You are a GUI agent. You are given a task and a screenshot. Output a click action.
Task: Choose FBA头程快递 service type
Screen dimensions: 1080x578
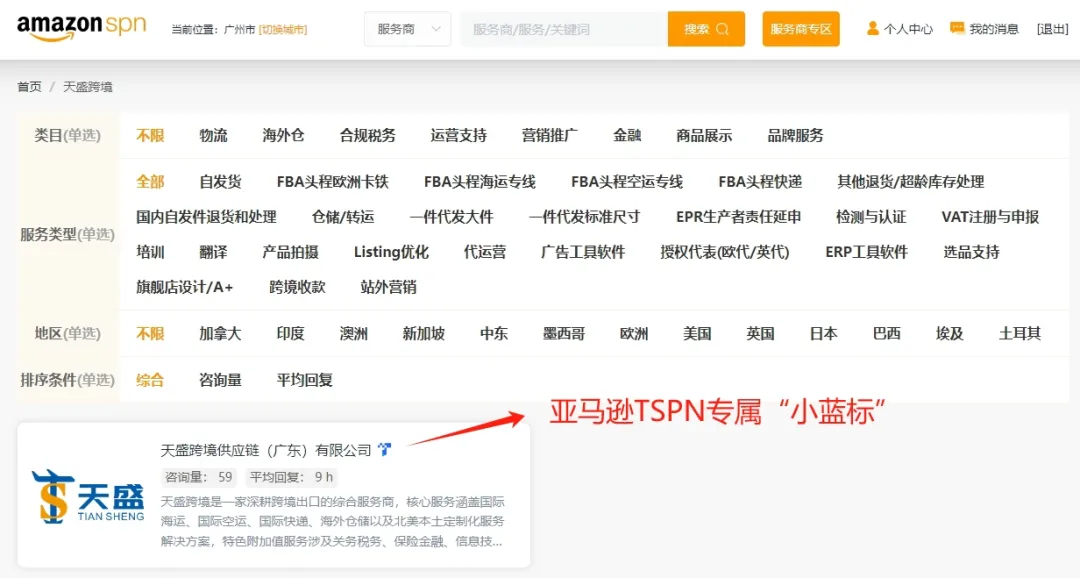(760, 182)
